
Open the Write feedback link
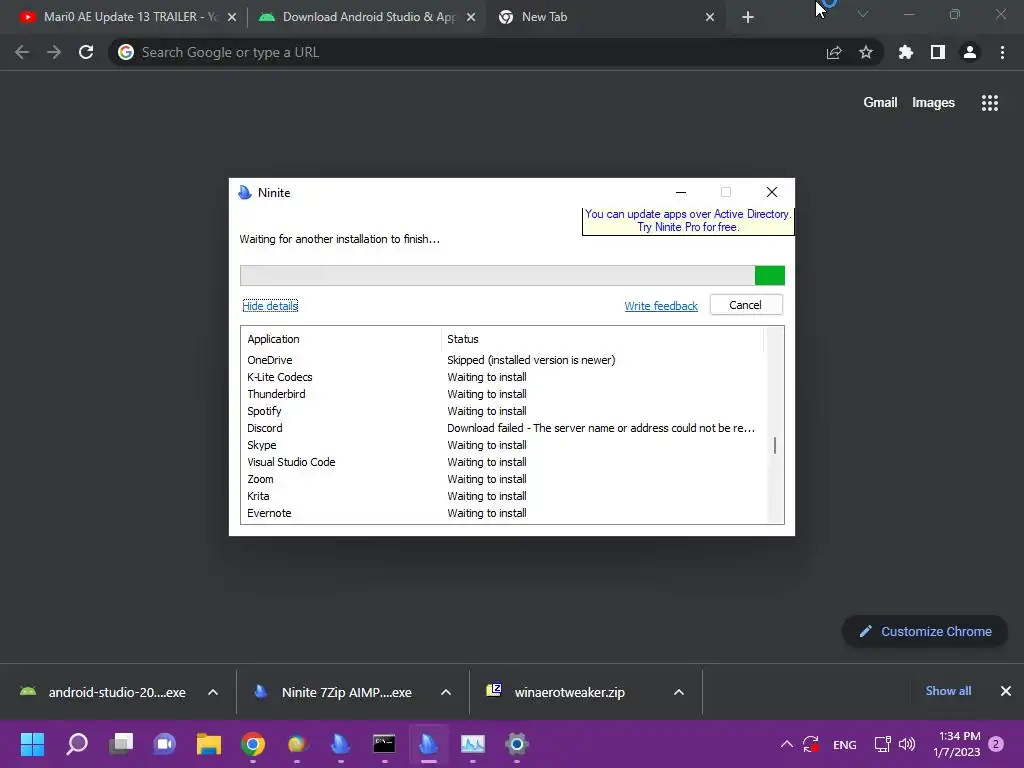pos(661,306)
